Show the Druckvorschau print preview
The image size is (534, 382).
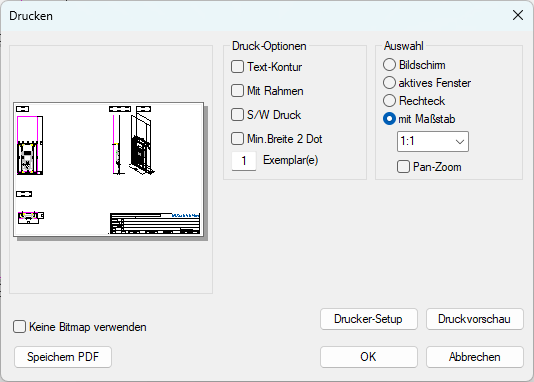[474, 319]
